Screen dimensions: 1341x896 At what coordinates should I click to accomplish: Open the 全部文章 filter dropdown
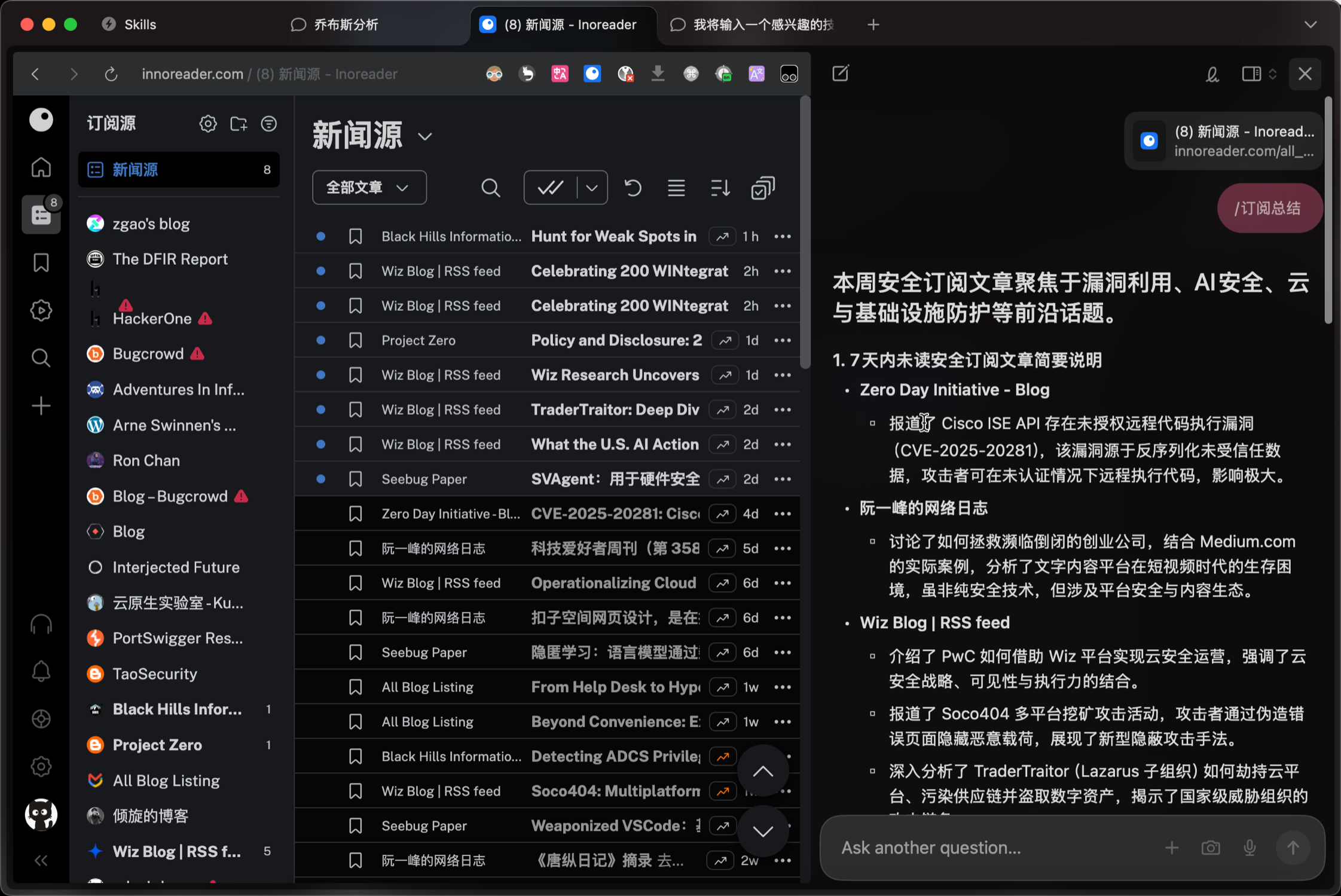369,188
